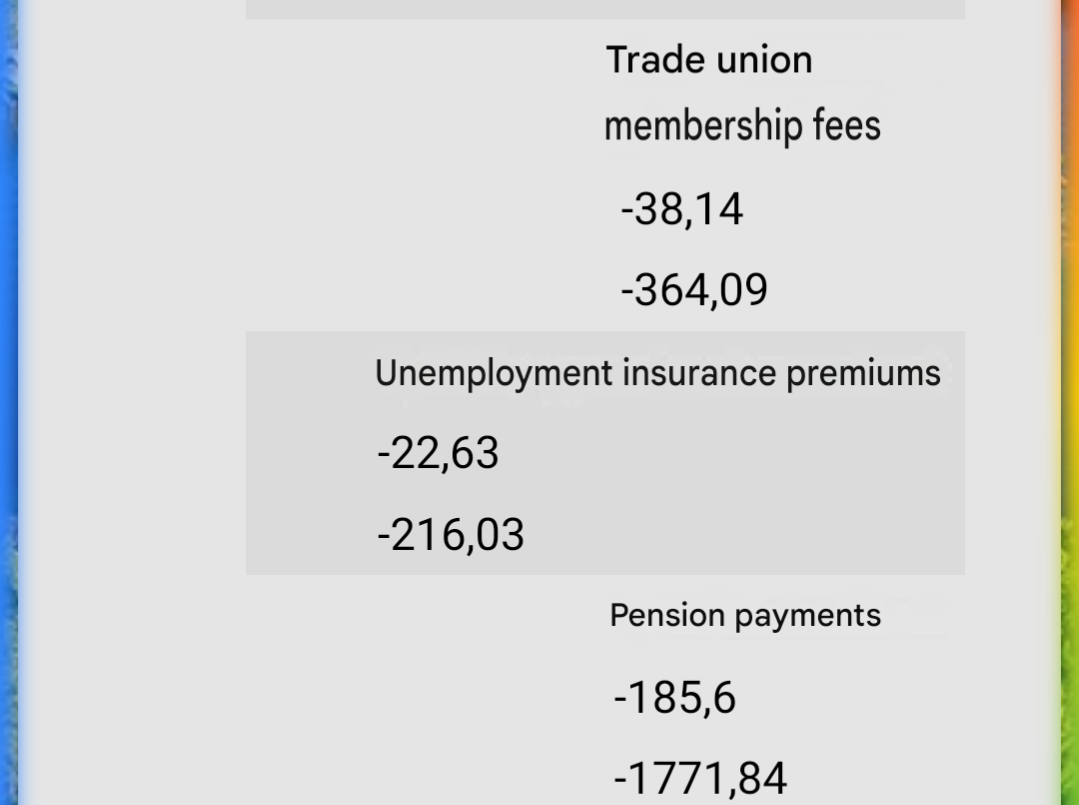1079x805 pixels.
Task: Click the word "premiums" in the shaded row
Action: click(864, 374)
